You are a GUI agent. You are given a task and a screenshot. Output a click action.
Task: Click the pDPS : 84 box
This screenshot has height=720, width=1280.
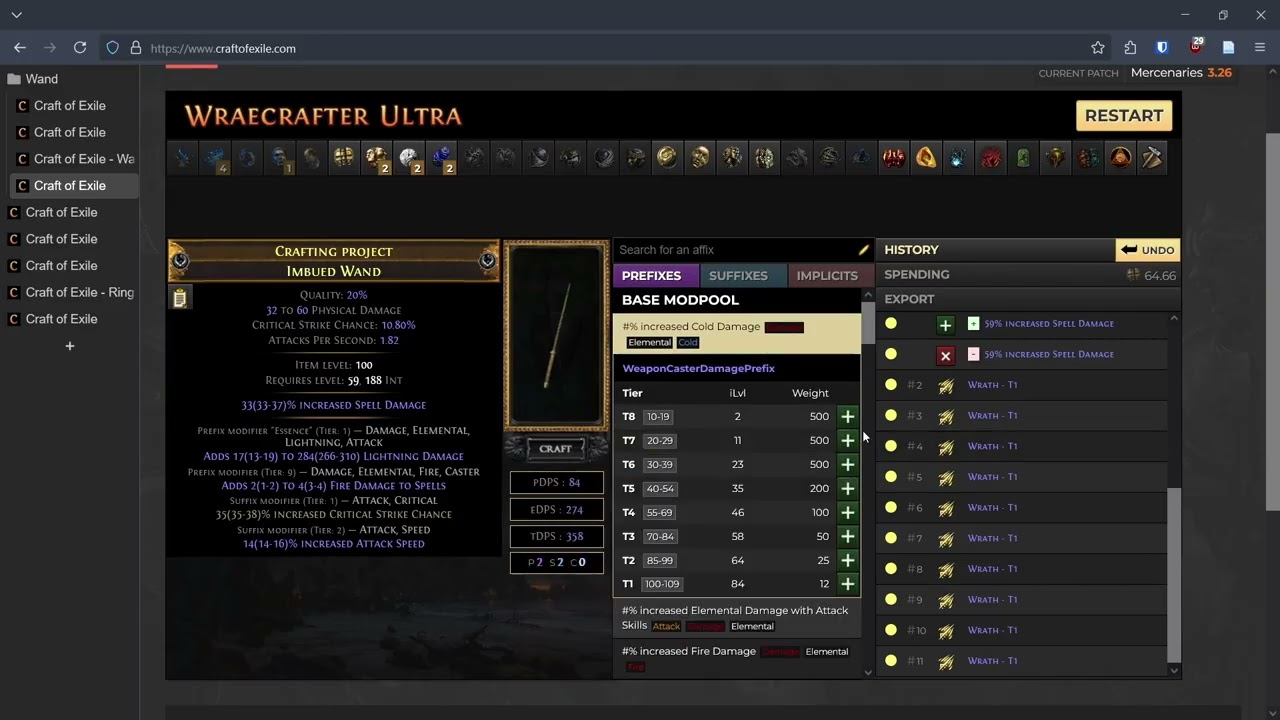click(x=557, y=483)
